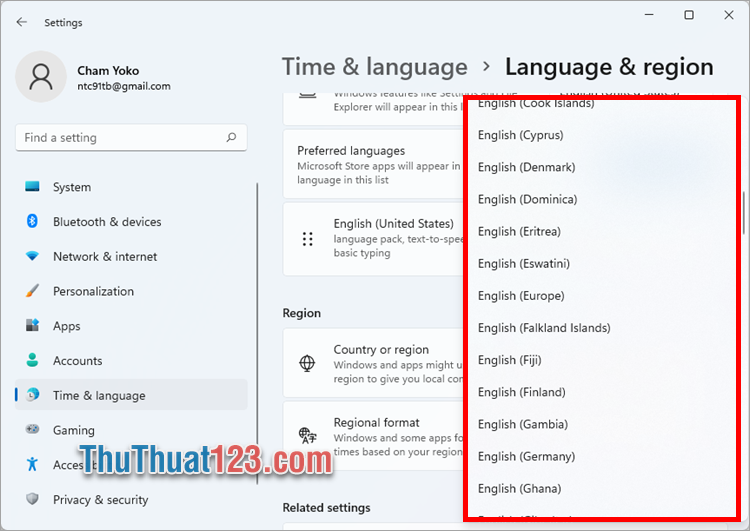Open the Gaming settings category
Image resolution: width=750 pixels, height=531 pixels.
tap(74, 430)
